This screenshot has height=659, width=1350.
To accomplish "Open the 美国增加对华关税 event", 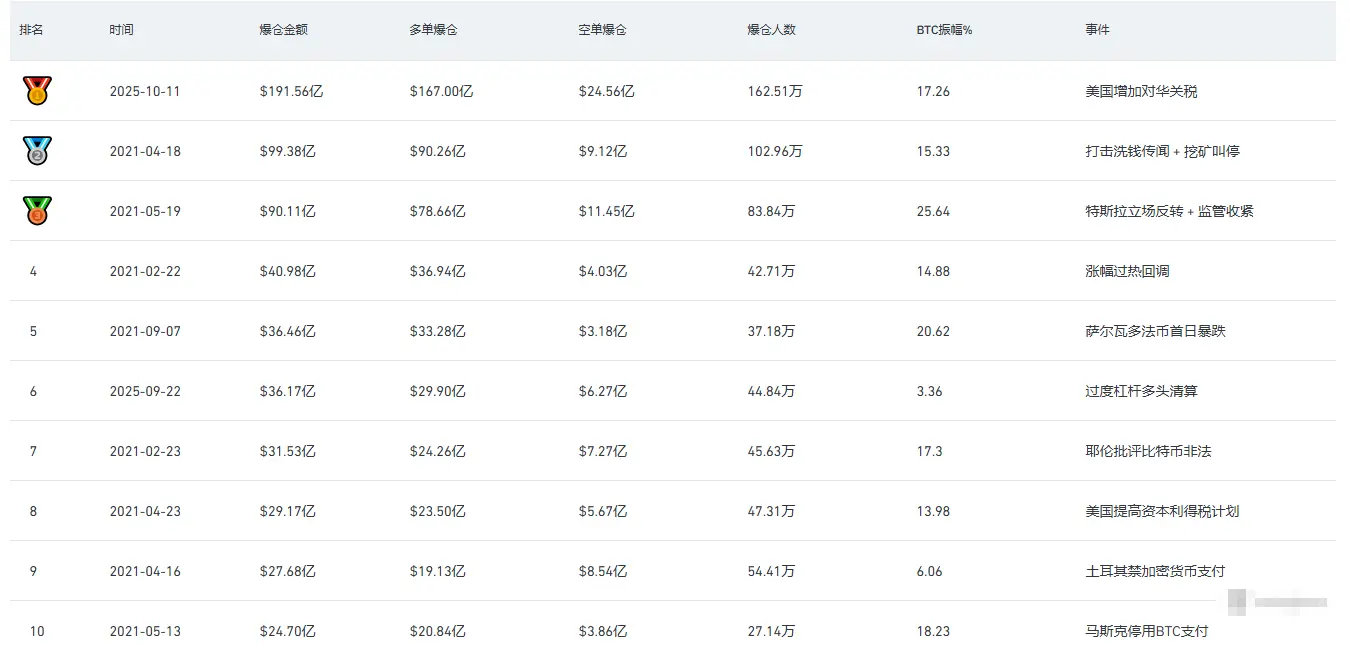I will [1141, 91].
